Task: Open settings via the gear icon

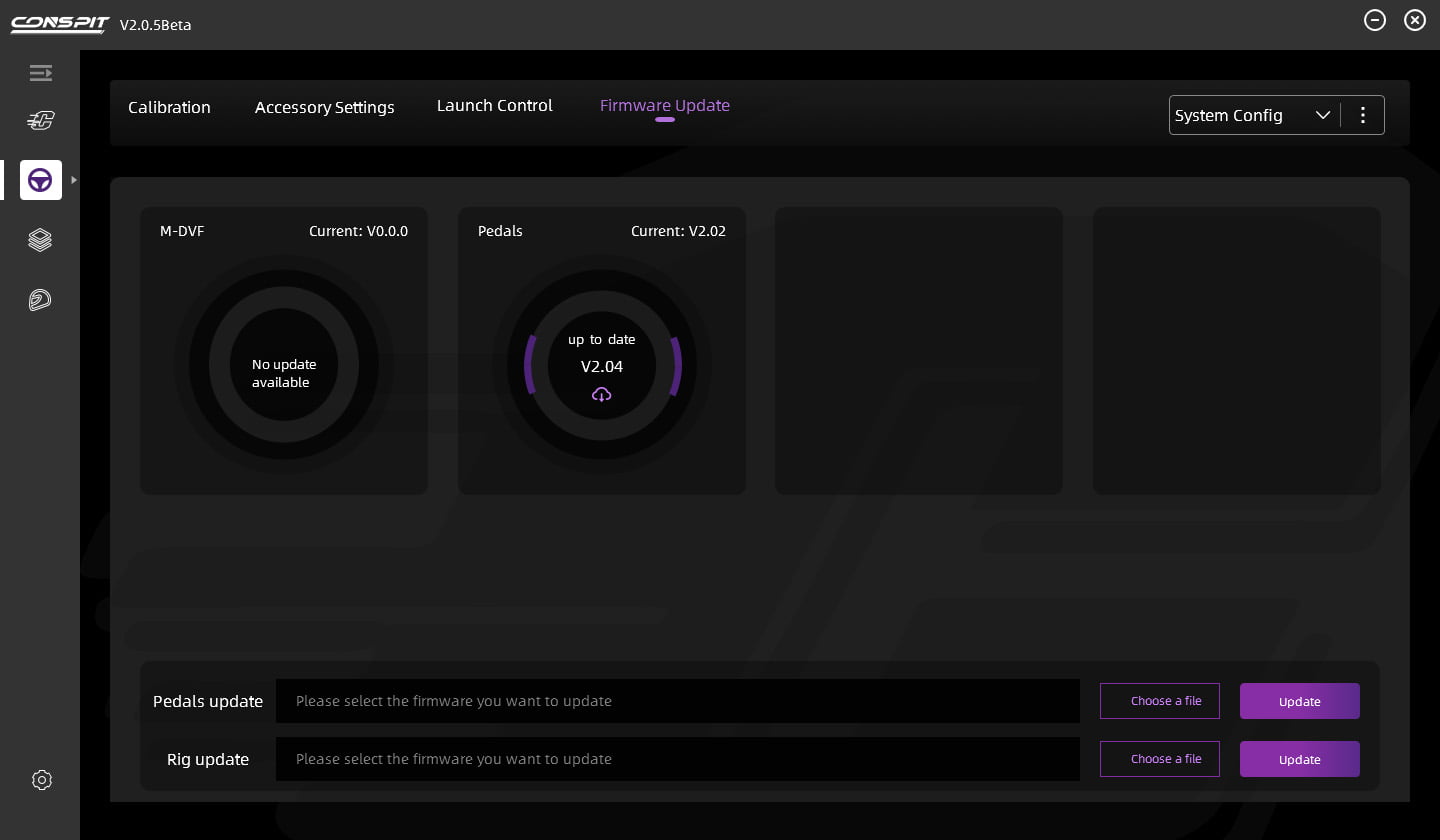Action: 41,780
